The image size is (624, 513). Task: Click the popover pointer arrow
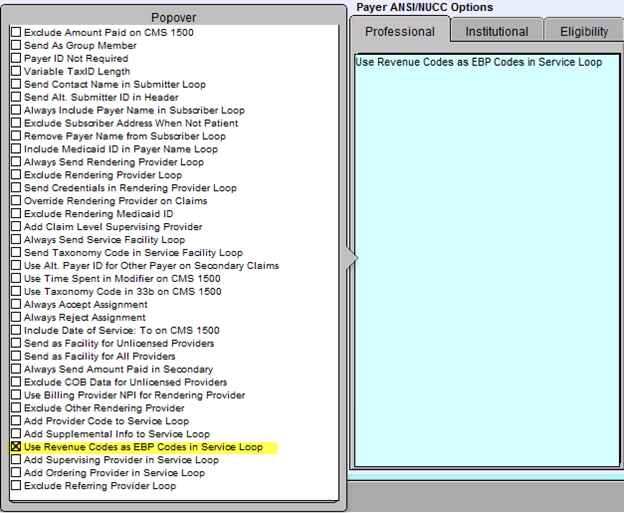pos(351,259)
